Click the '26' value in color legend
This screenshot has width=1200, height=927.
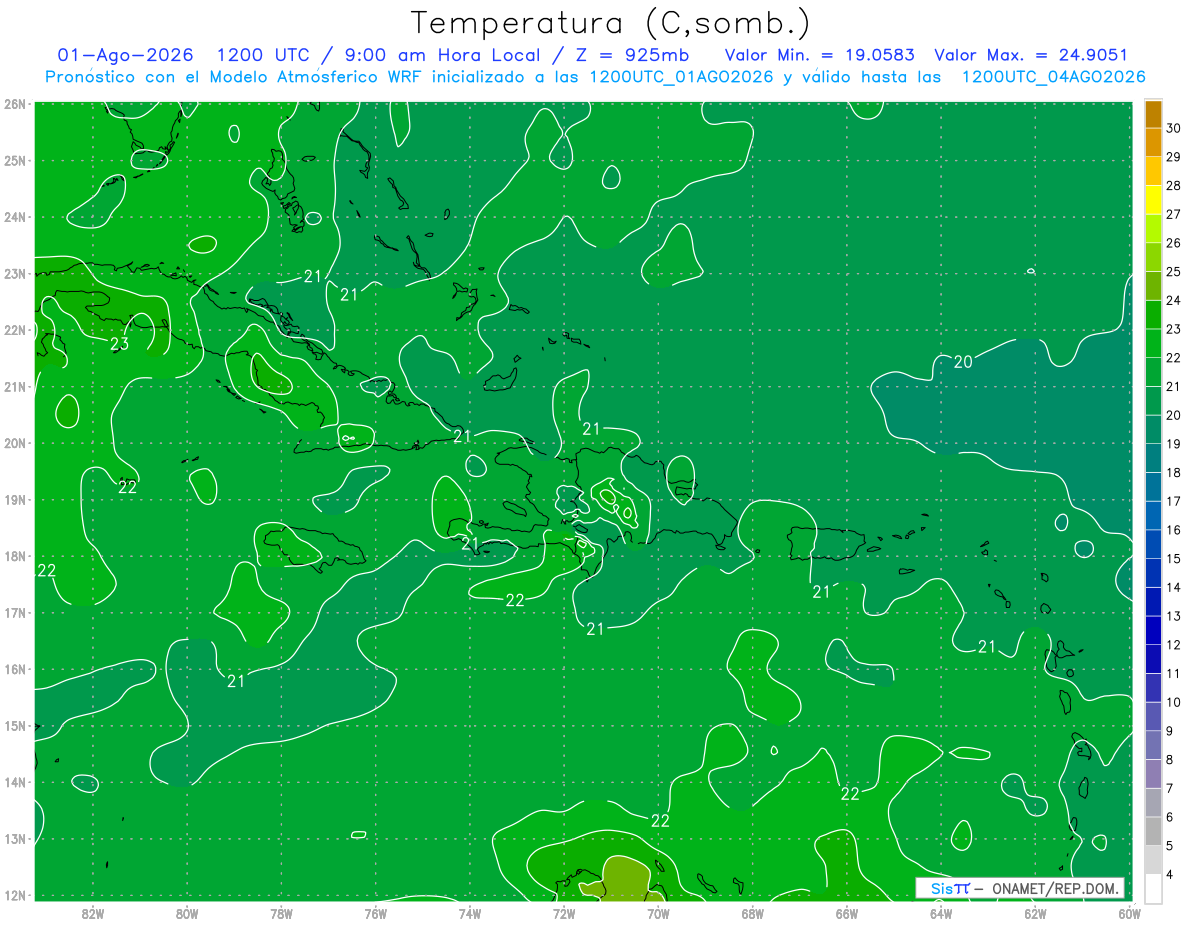1173,243
